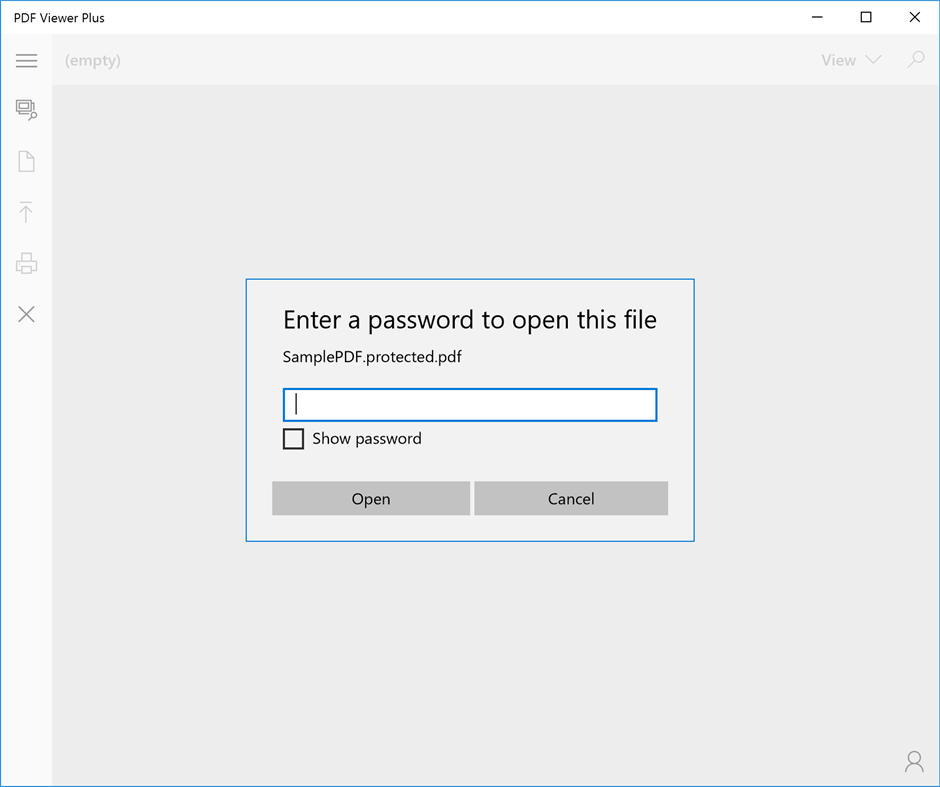Open the search magnifier icon

point(915,59)
